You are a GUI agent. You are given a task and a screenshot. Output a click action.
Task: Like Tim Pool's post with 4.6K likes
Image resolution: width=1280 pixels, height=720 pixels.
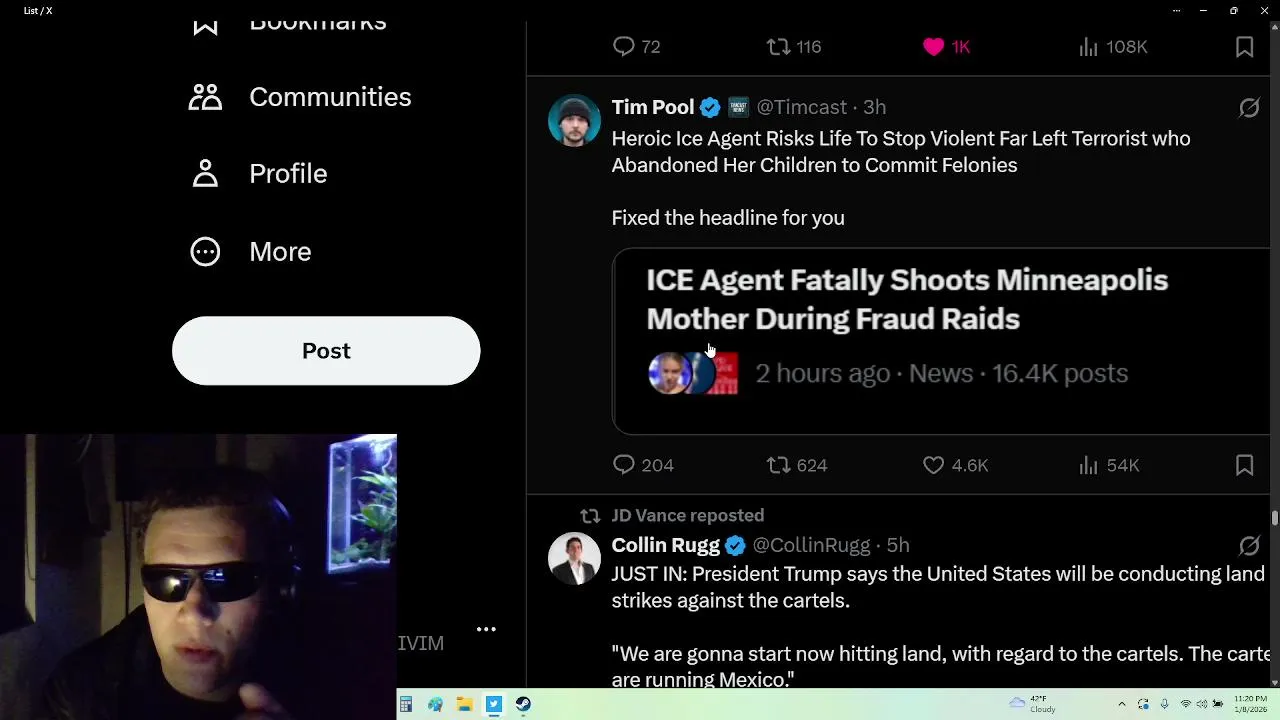955,466
